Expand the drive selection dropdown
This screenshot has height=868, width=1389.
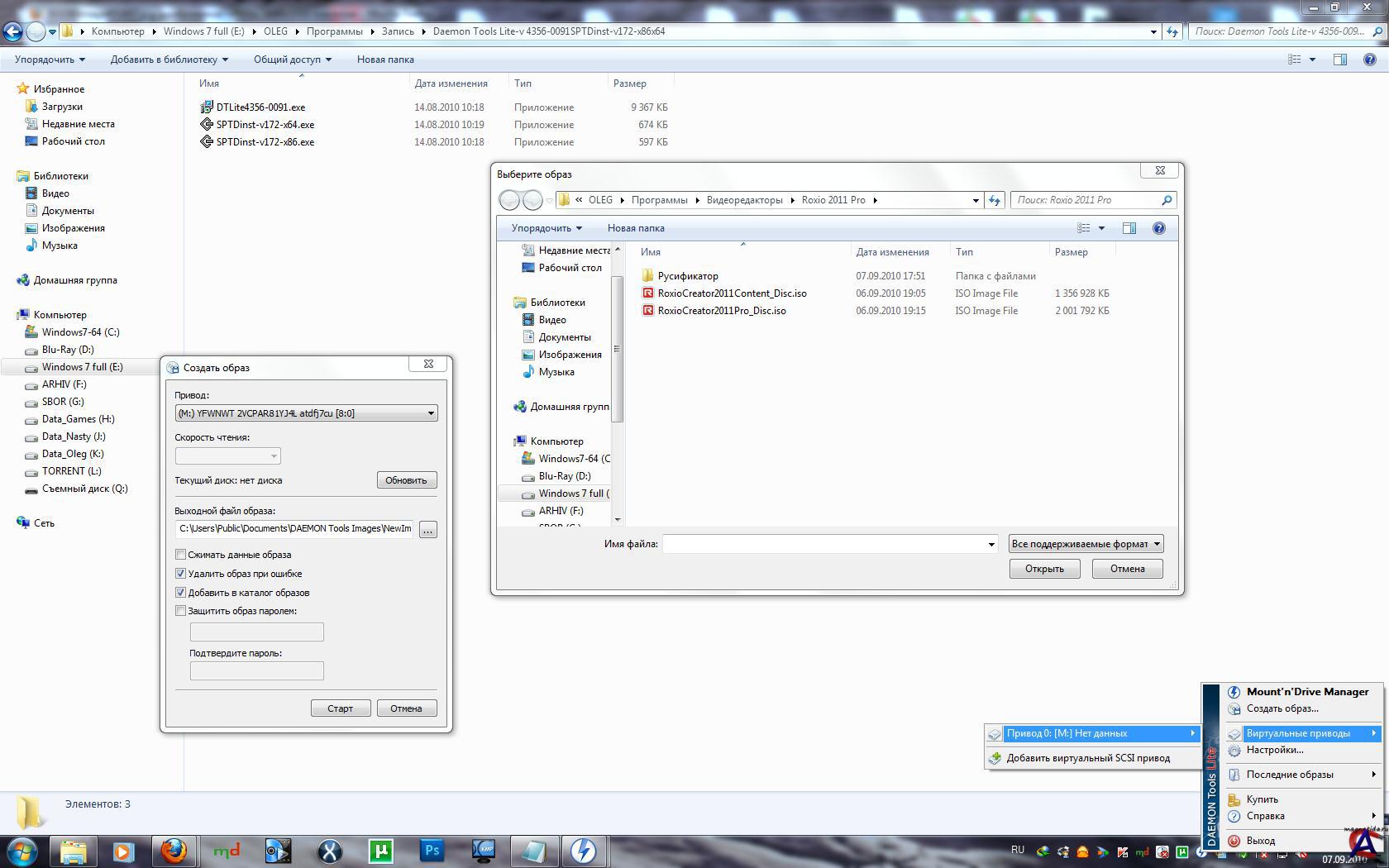click(430, 413)
